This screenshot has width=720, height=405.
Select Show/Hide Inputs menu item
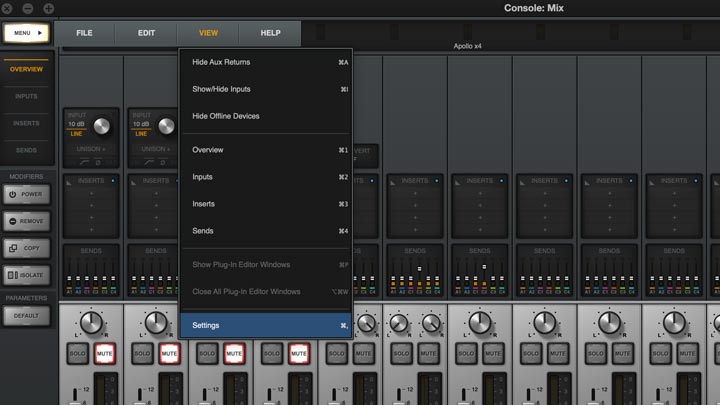[x=266, y=89]
